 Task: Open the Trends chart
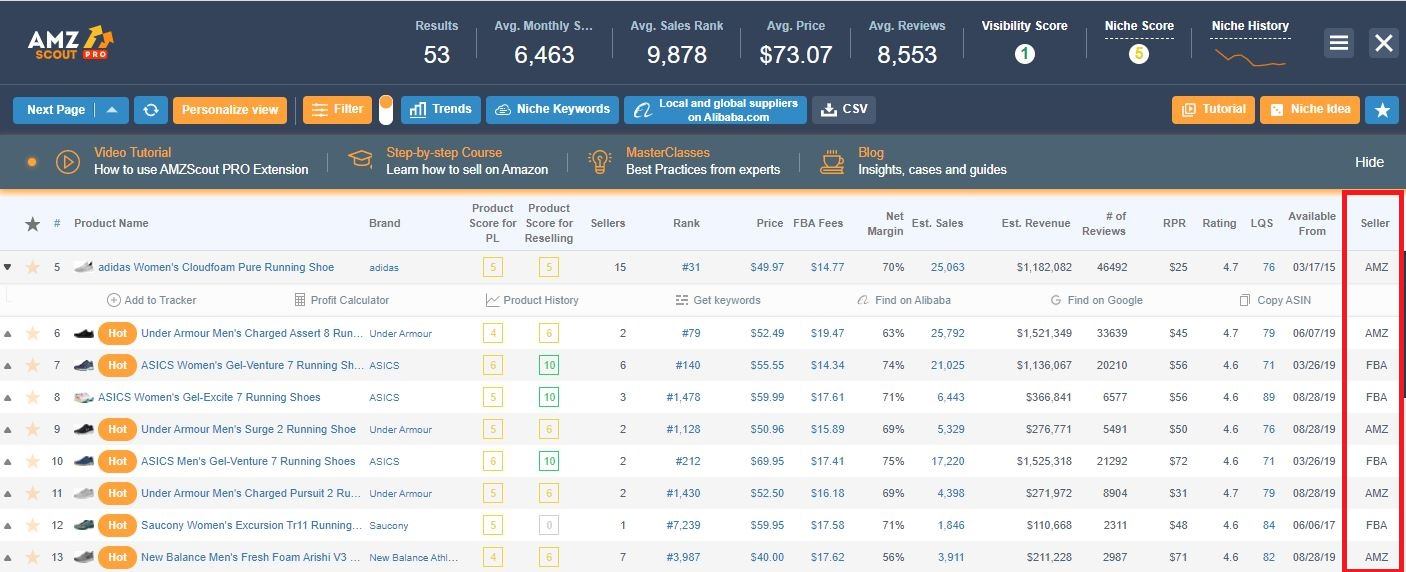click(440, 110)
